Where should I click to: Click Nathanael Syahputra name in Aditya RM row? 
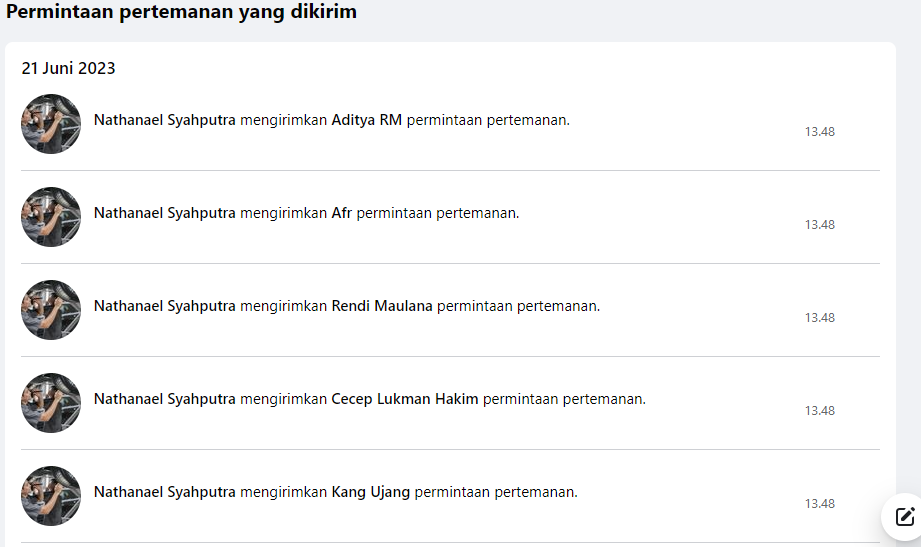tap(164, 120)
